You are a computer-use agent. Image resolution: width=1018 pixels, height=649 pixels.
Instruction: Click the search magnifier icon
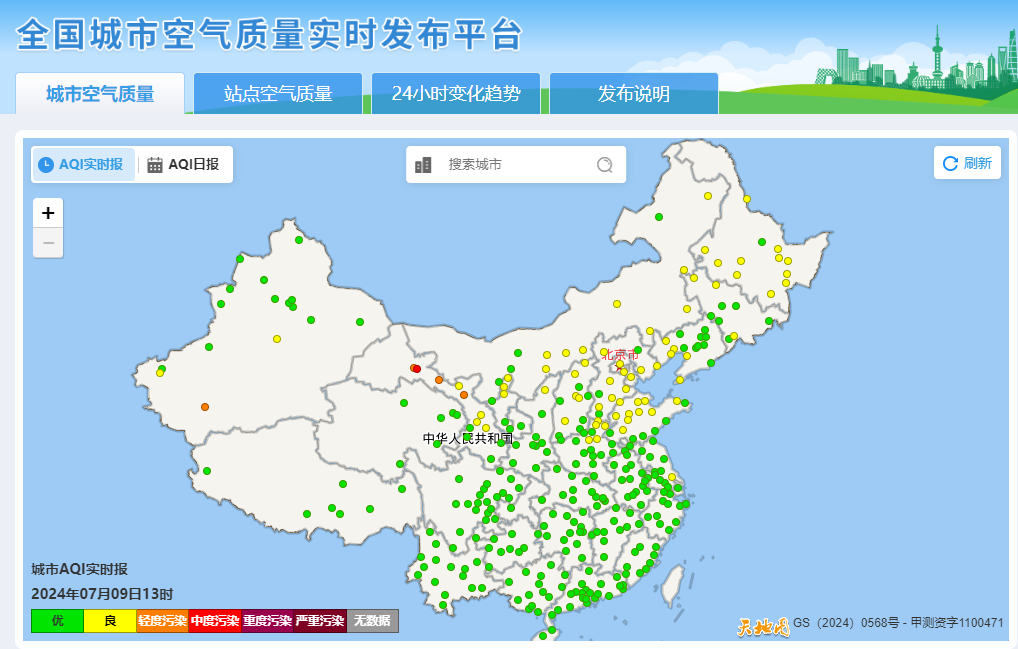pos(604,165)
